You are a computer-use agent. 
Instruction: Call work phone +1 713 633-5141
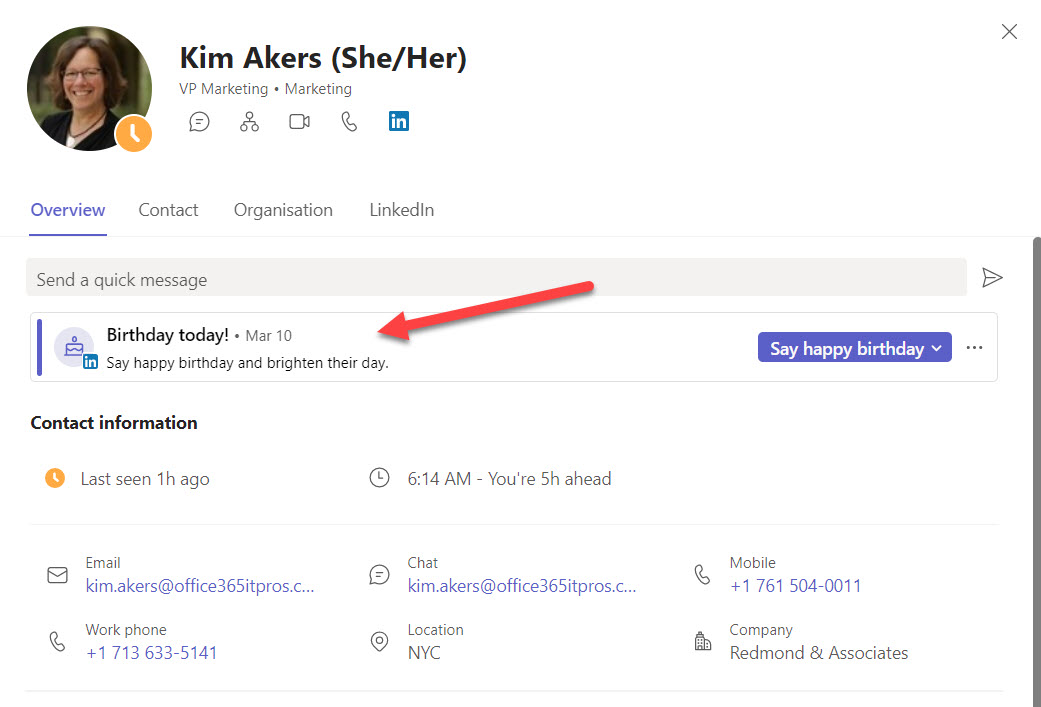coord(152,653)
